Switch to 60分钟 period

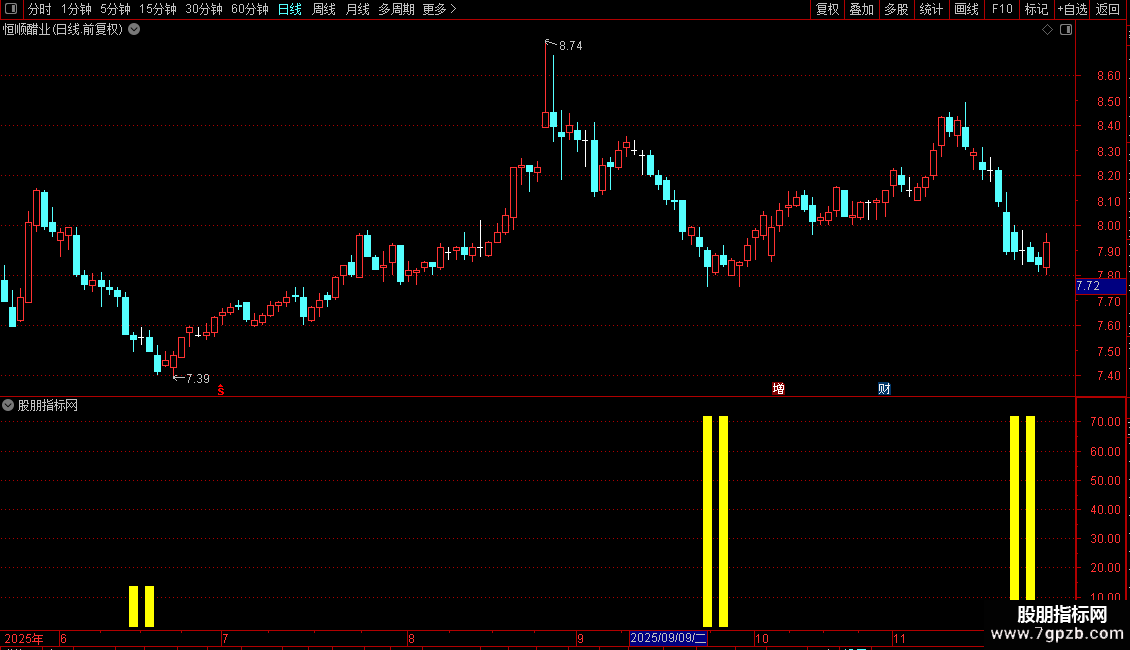tap(250, 9)
